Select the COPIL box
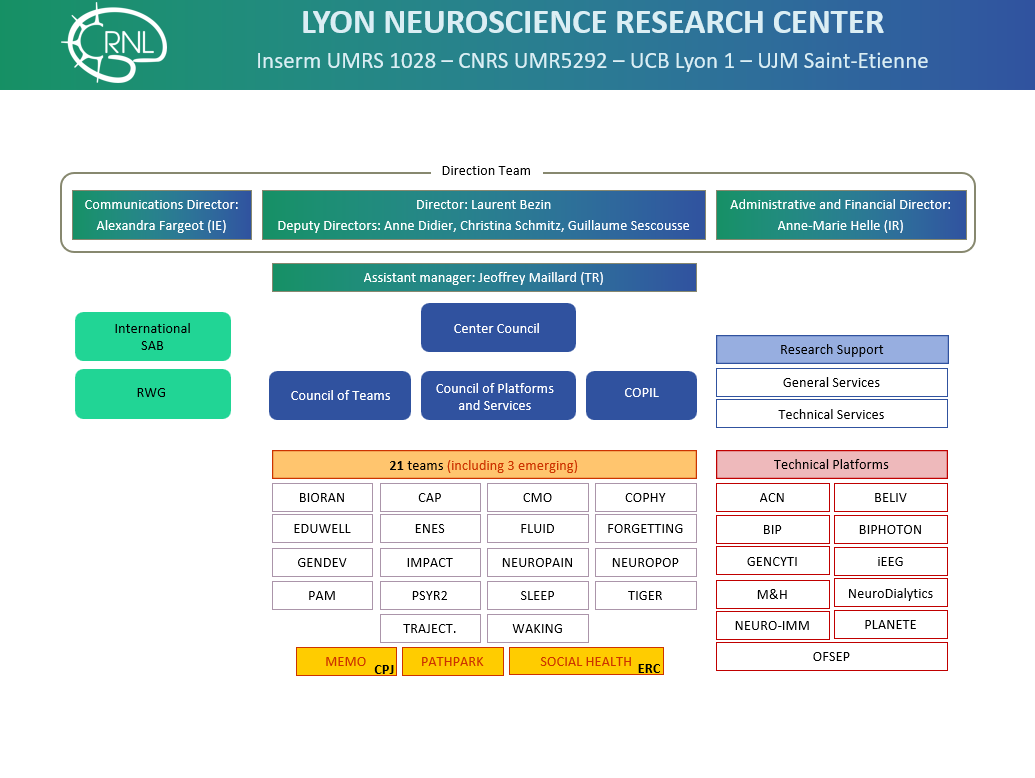Image resolution: width=1035 pixels, height=778 pixels. 641,395
